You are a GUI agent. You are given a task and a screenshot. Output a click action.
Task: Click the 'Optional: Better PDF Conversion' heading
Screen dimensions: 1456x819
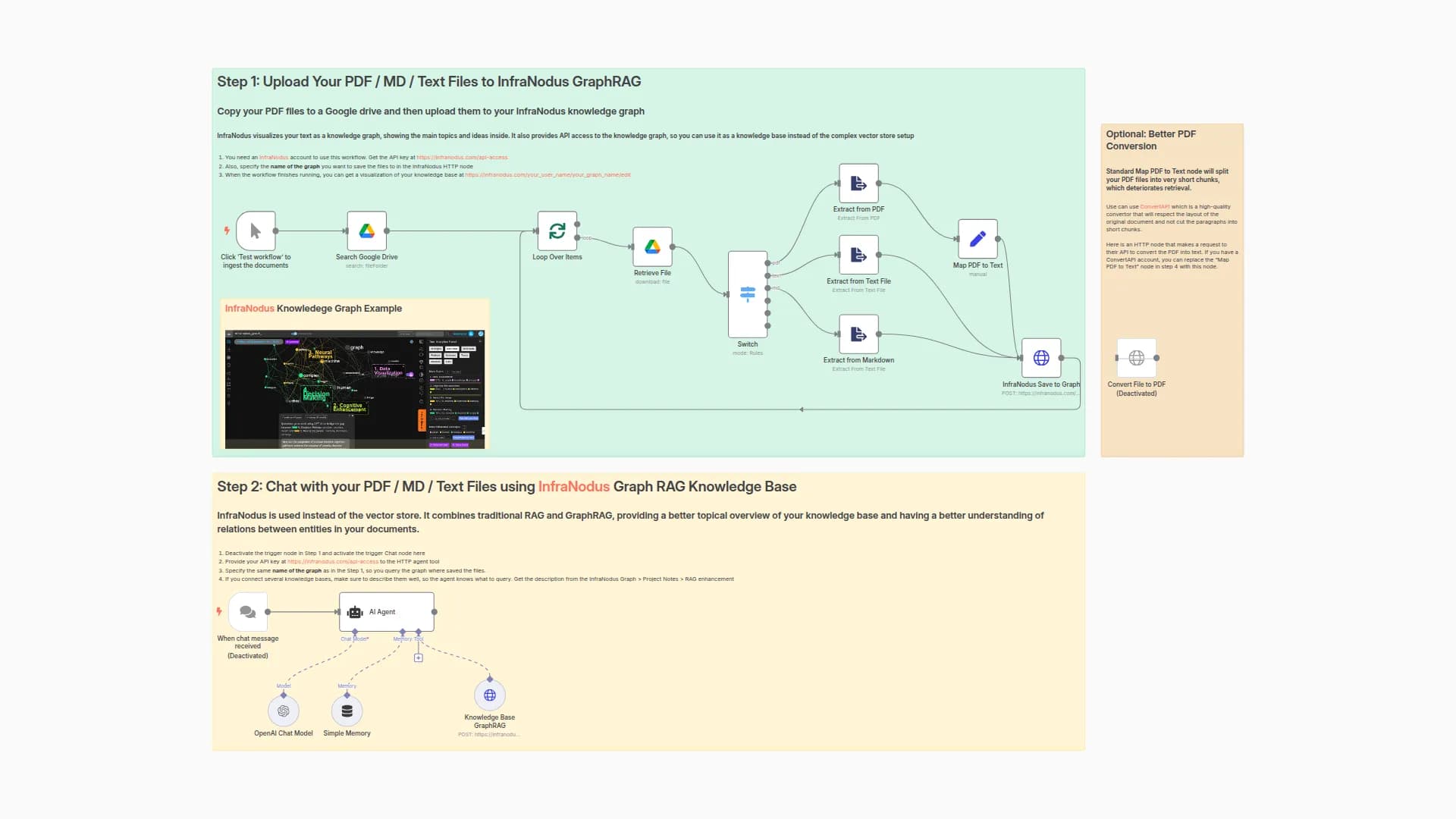point(1150,140)
